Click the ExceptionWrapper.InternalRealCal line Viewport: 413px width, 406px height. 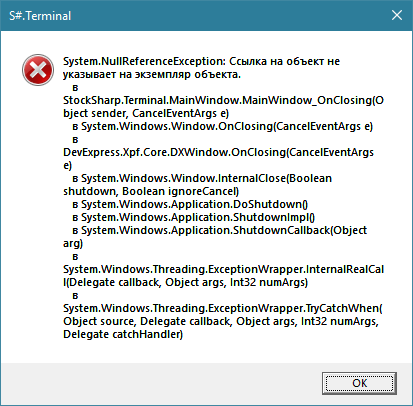[223, 269]
